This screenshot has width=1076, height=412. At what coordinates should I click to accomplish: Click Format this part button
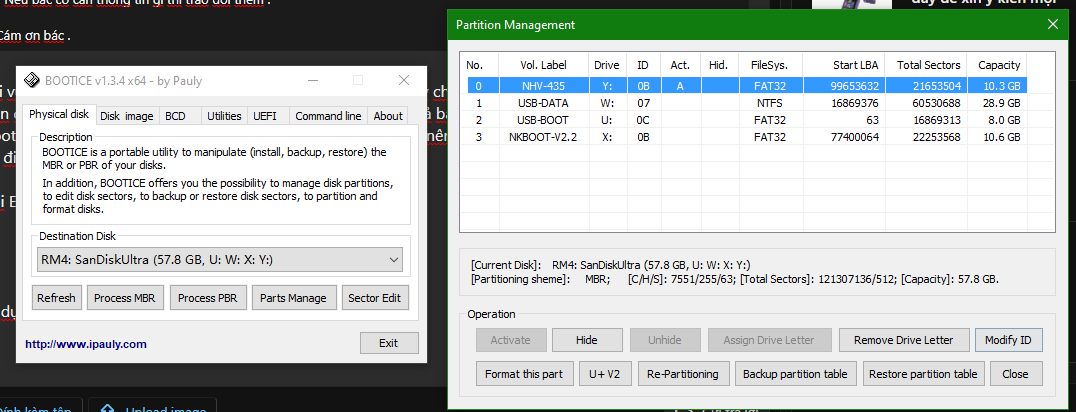coord(524,374)
